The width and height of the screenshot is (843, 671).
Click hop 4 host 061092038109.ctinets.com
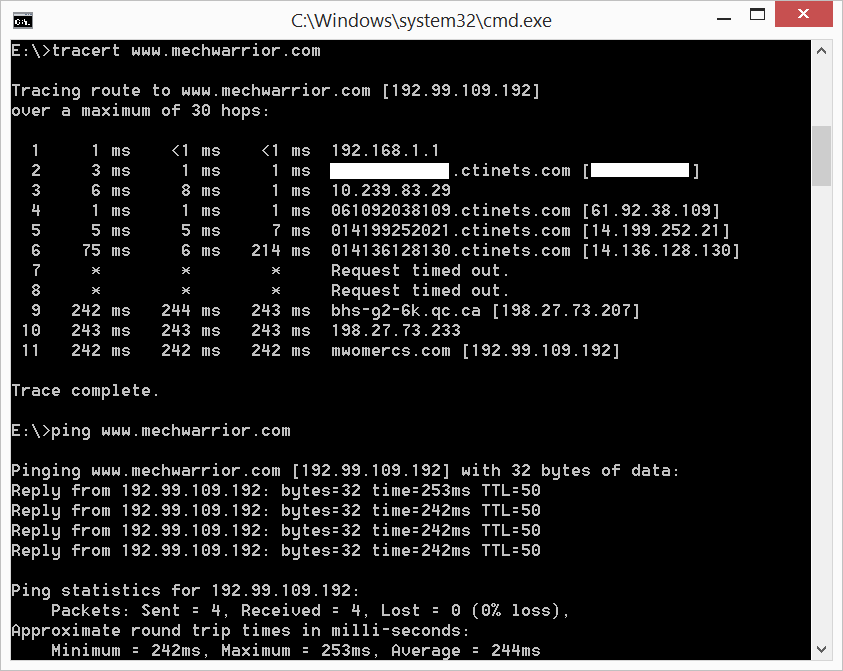coord(451,210)
